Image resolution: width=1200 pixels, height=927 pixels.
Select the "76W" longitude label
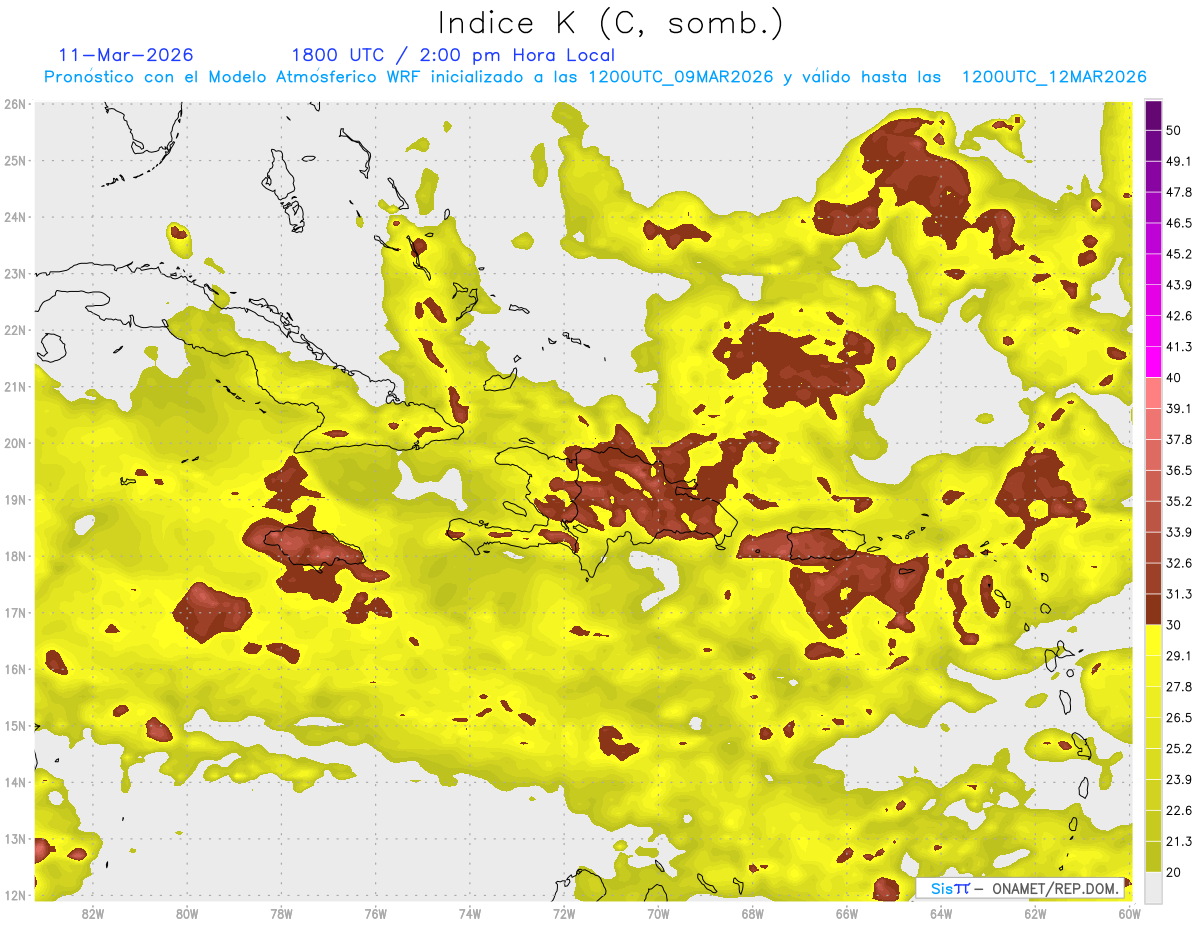click(x=375, y=913)
